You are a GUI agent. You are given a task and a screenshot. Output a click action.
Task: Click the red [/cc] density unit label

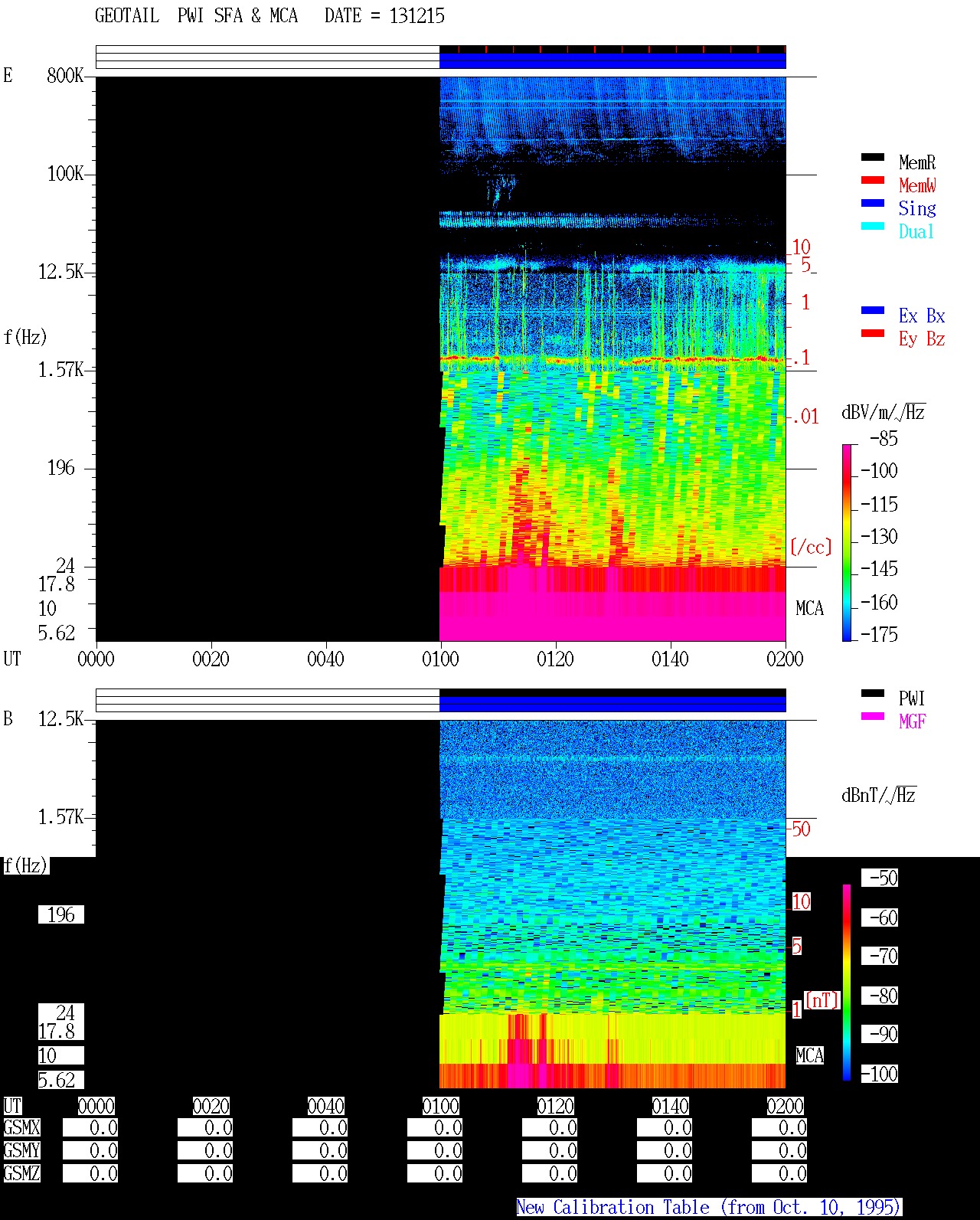pyautogui.click(x=811, y=547)
